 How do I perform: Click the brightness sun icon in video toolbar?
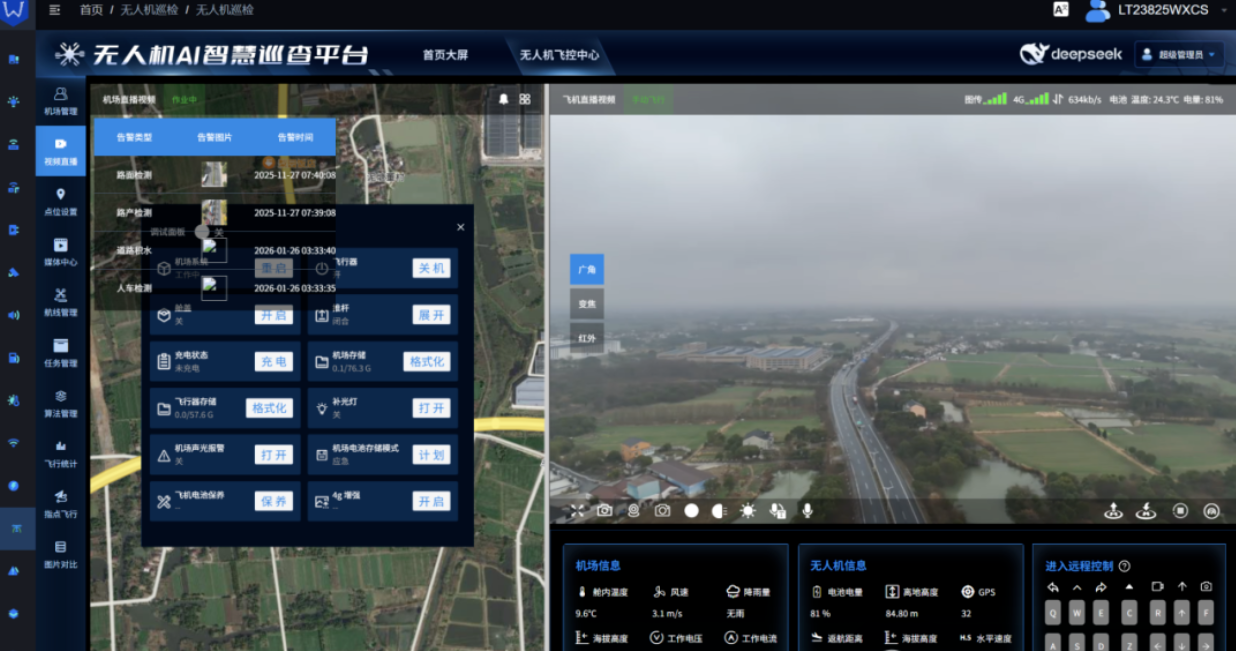(748, 511)
